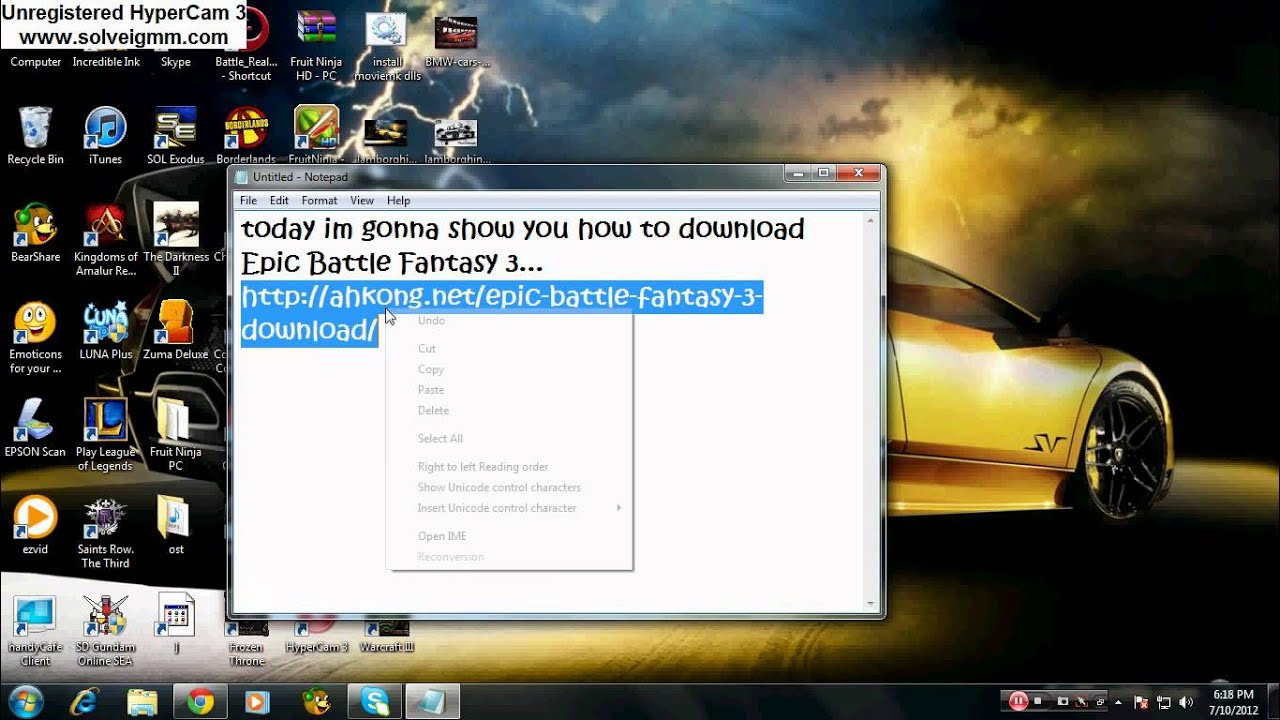The image size is (1280, 720).
Task: Expand Insert Unicode control character submenu
Action: point(509,508)
